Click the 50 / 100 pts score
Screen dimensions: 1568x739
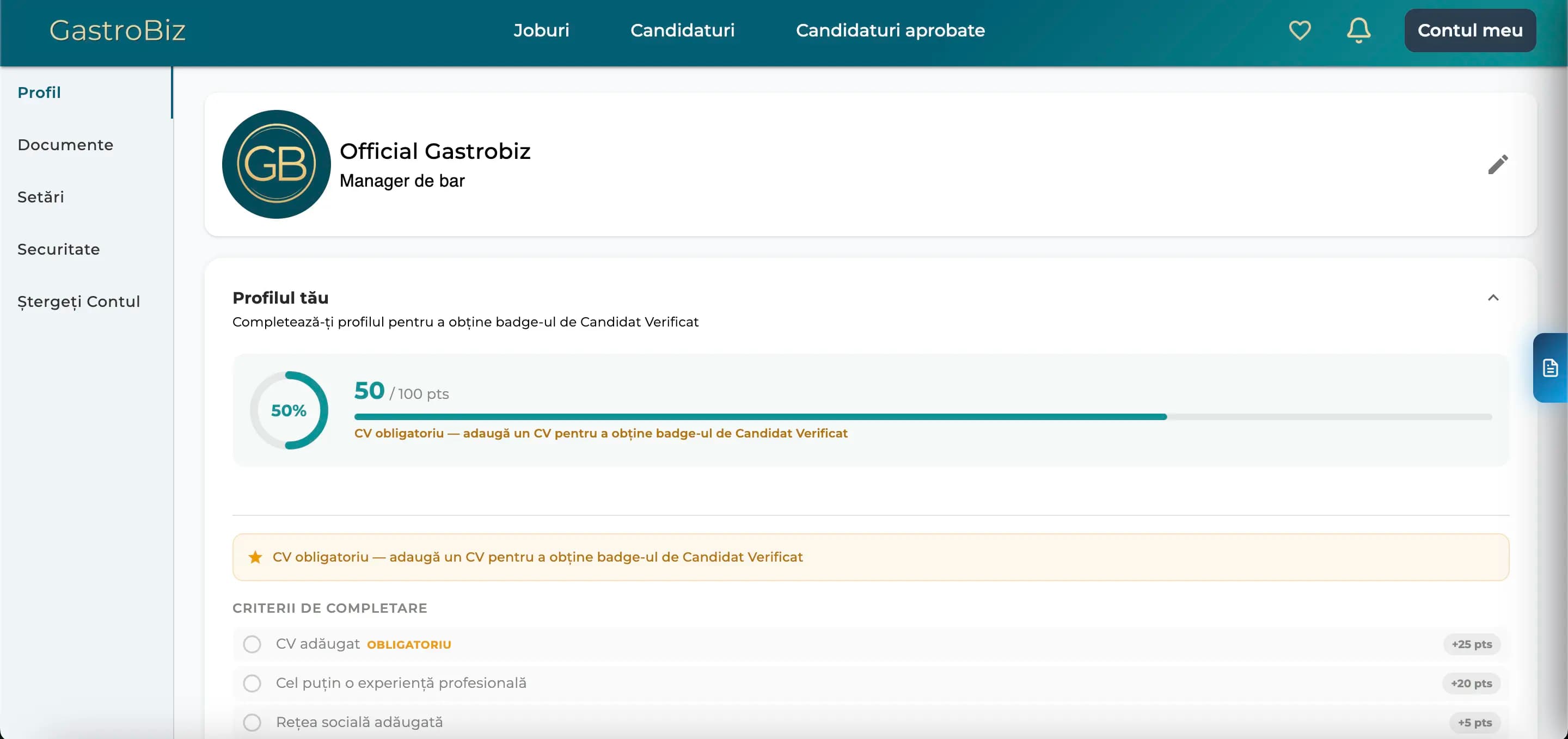(x=402, y=391)
